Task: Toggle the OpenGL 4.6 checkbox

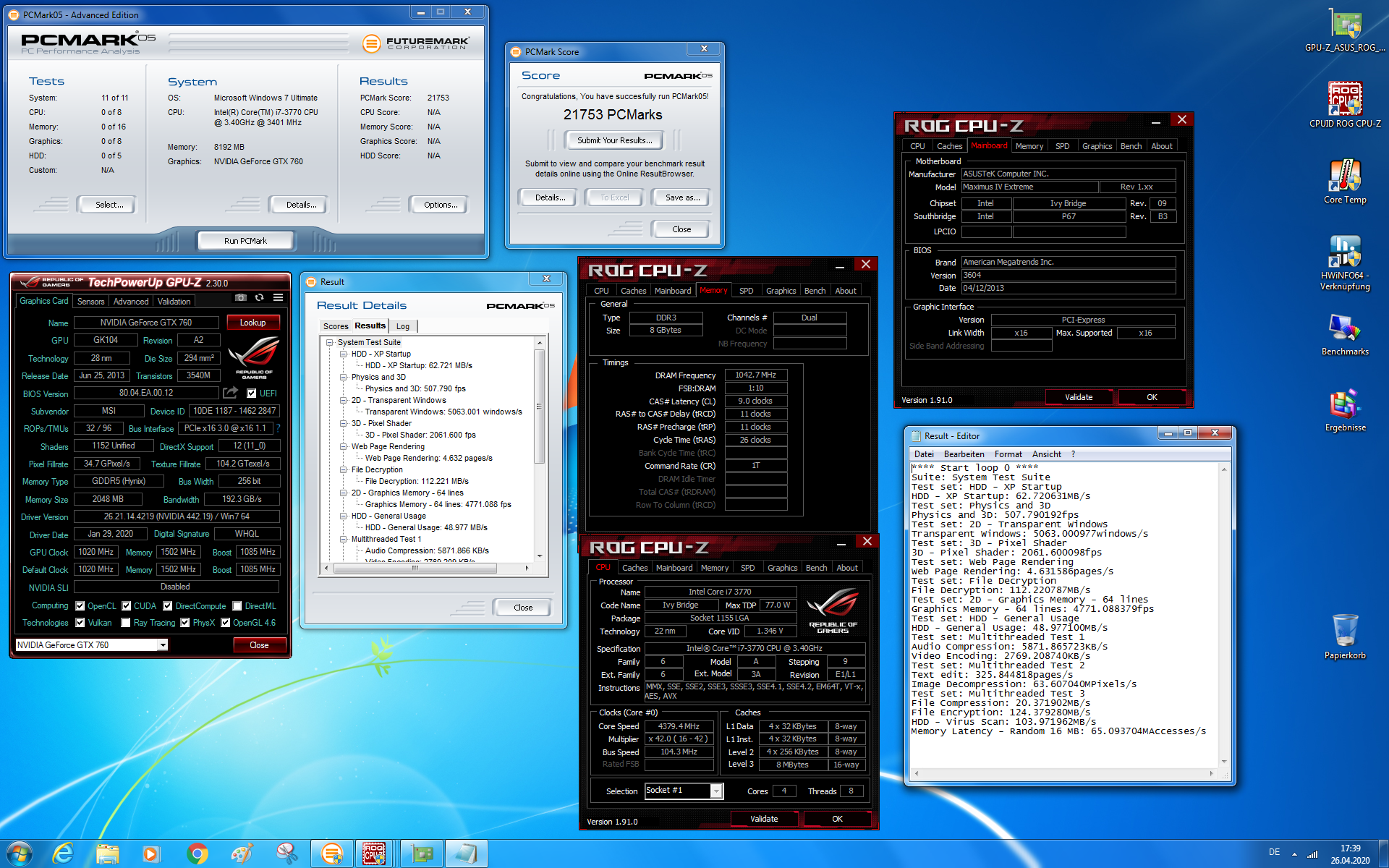Action: [x=226, y=623]
